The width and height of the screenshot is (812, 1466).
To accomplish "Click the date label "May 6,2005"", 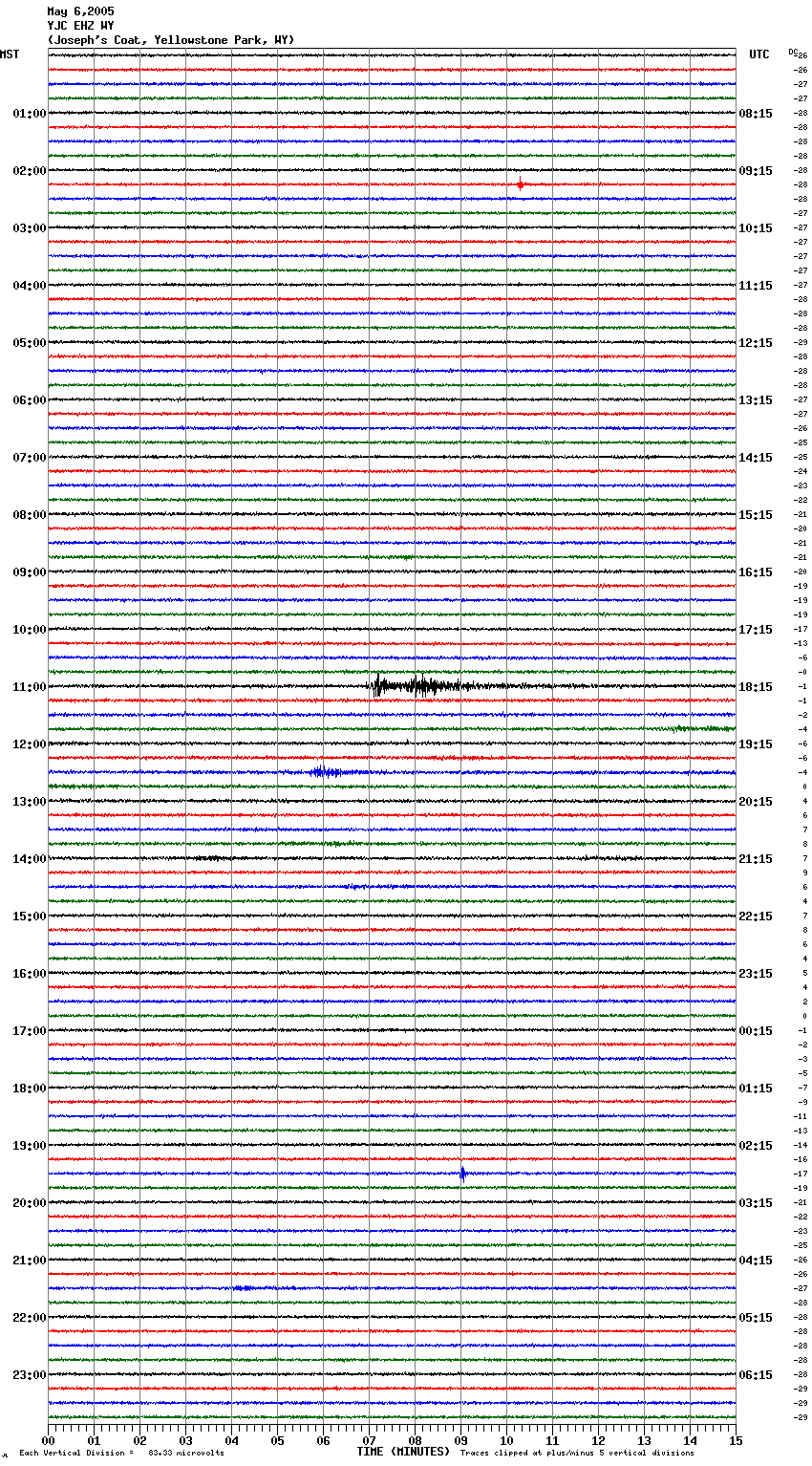I will [x=80, y=11].
